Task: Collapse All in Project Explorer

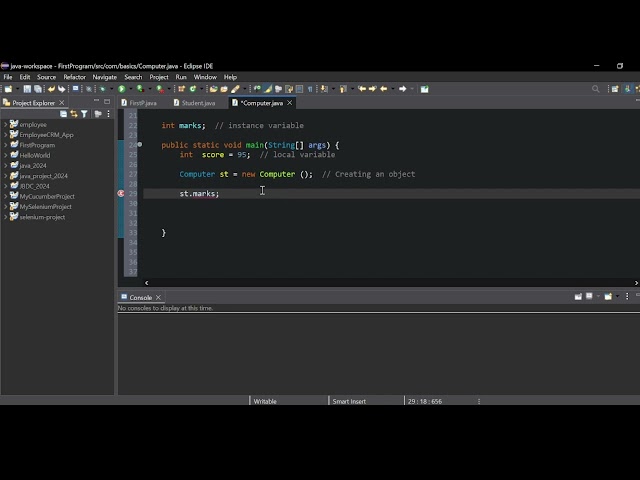Action: click(63, 114)
